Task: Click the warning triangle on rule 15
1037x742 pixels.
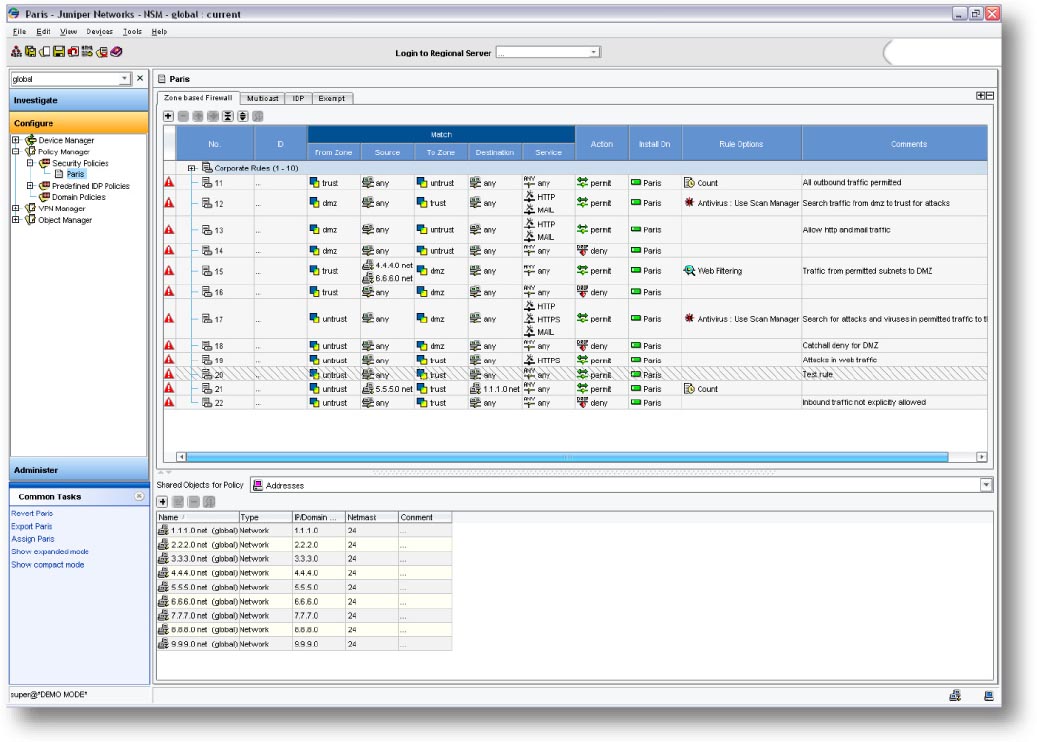Action: click(169, 270)
